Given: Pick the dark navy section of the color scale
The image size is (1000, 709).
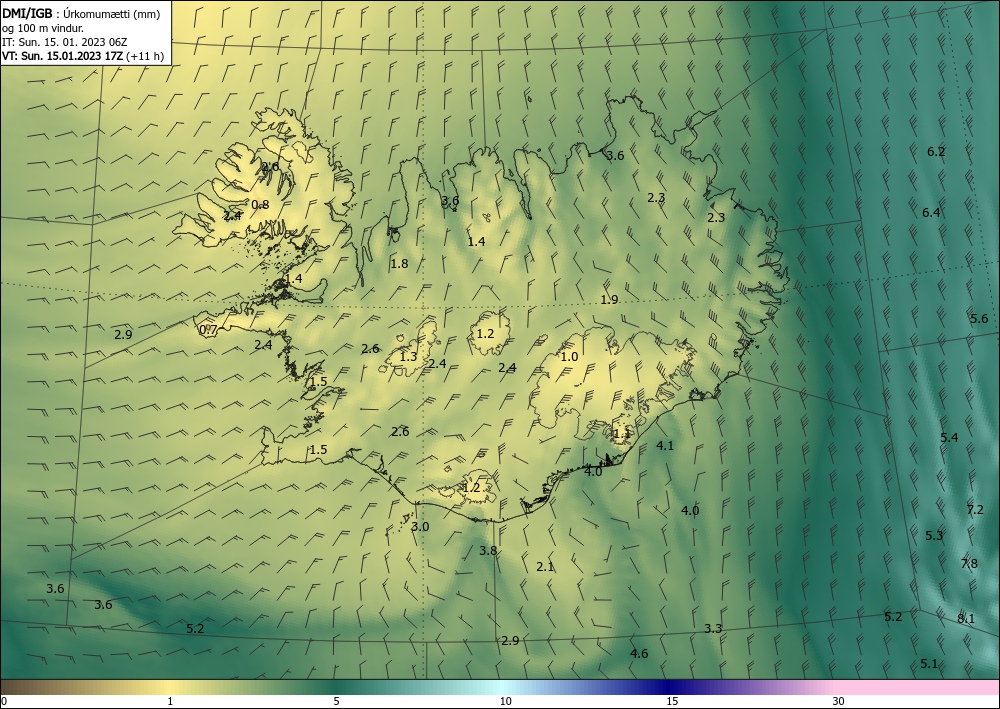Looking at the screenshot, I should point(670,687).
